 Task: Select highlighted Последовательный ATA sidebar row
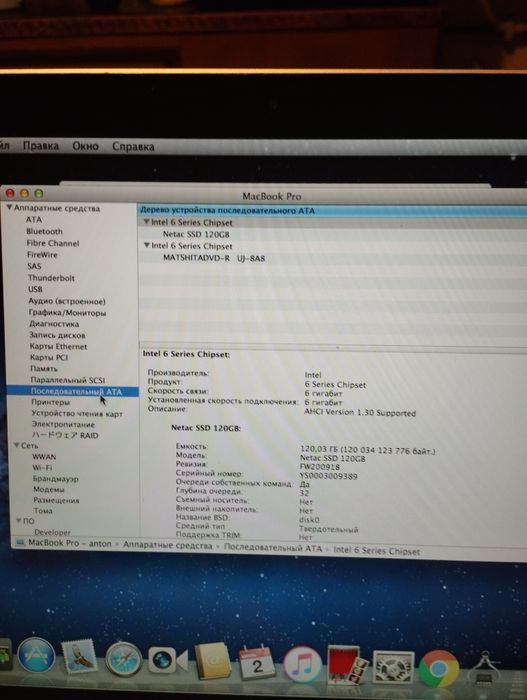pyautogui.click(x=72, y=392)
